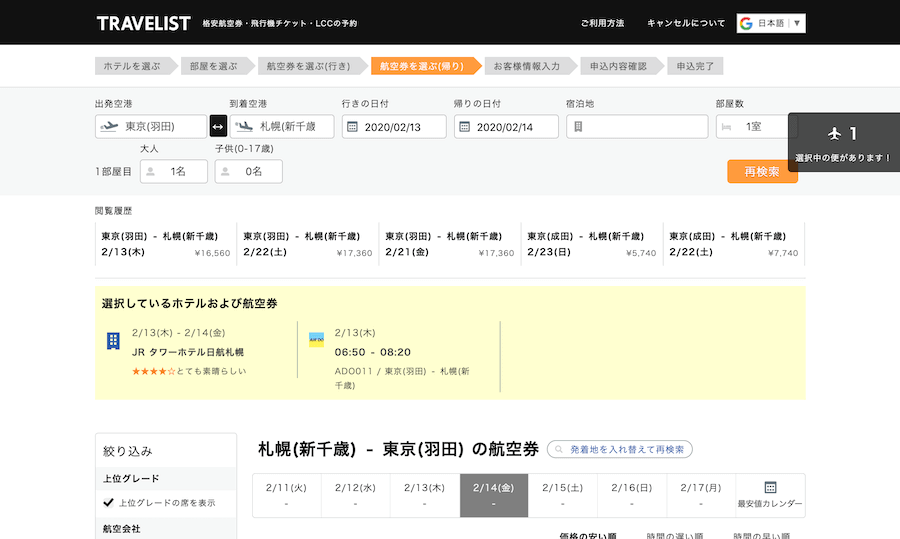Open history 2/21(金) ¥17,360 entry
This screenshot has width=900, height=539.
click(449, 244)
